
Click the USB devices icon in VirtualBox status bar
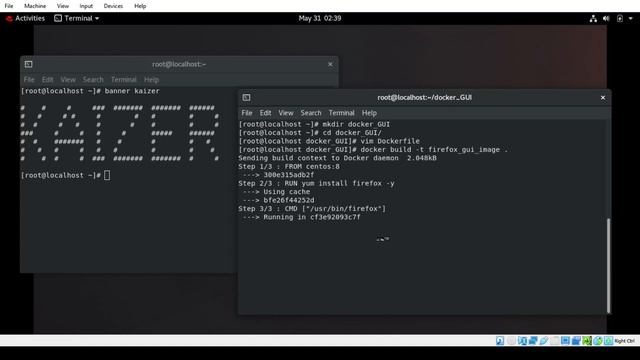(544, 341)
